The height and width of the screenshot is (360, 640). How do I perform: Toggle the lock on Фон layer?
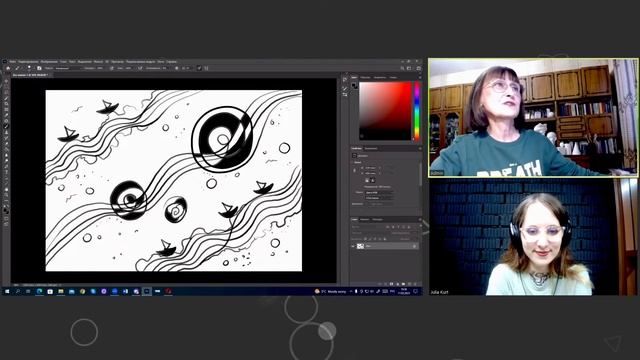[414, 246]
